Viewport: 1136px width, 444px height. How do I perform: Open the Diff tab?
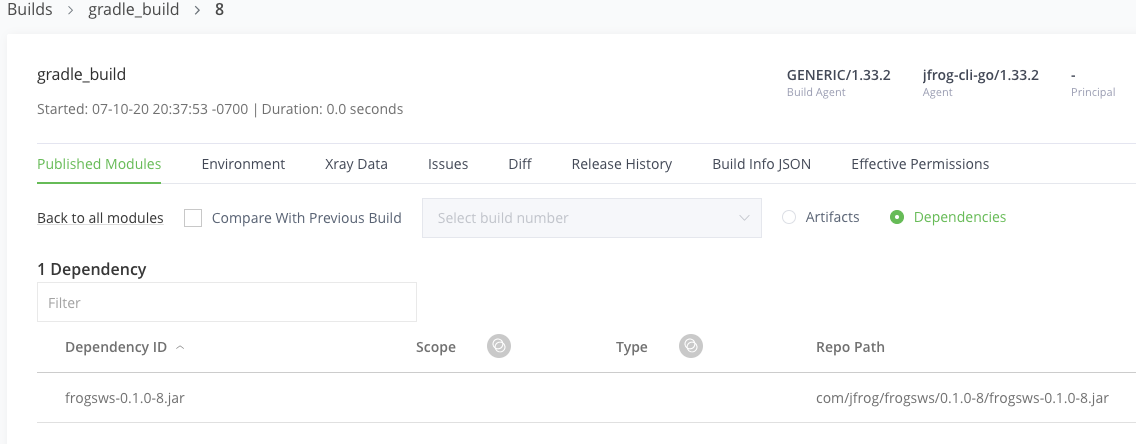pos(520,164)
